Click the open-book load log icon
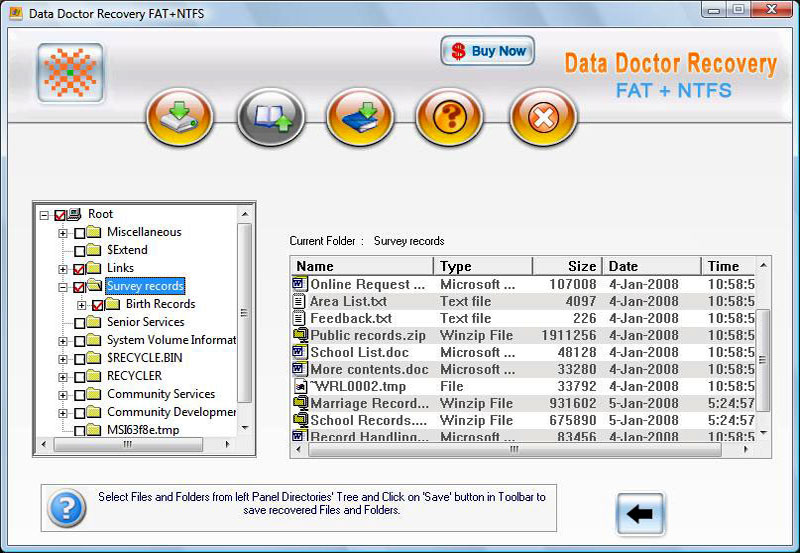 click(271, 117)
